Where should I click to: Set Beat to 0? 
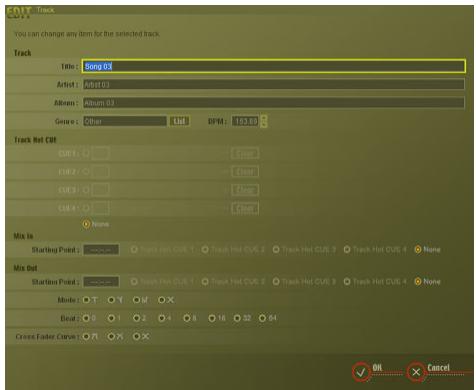pos(86,318)
